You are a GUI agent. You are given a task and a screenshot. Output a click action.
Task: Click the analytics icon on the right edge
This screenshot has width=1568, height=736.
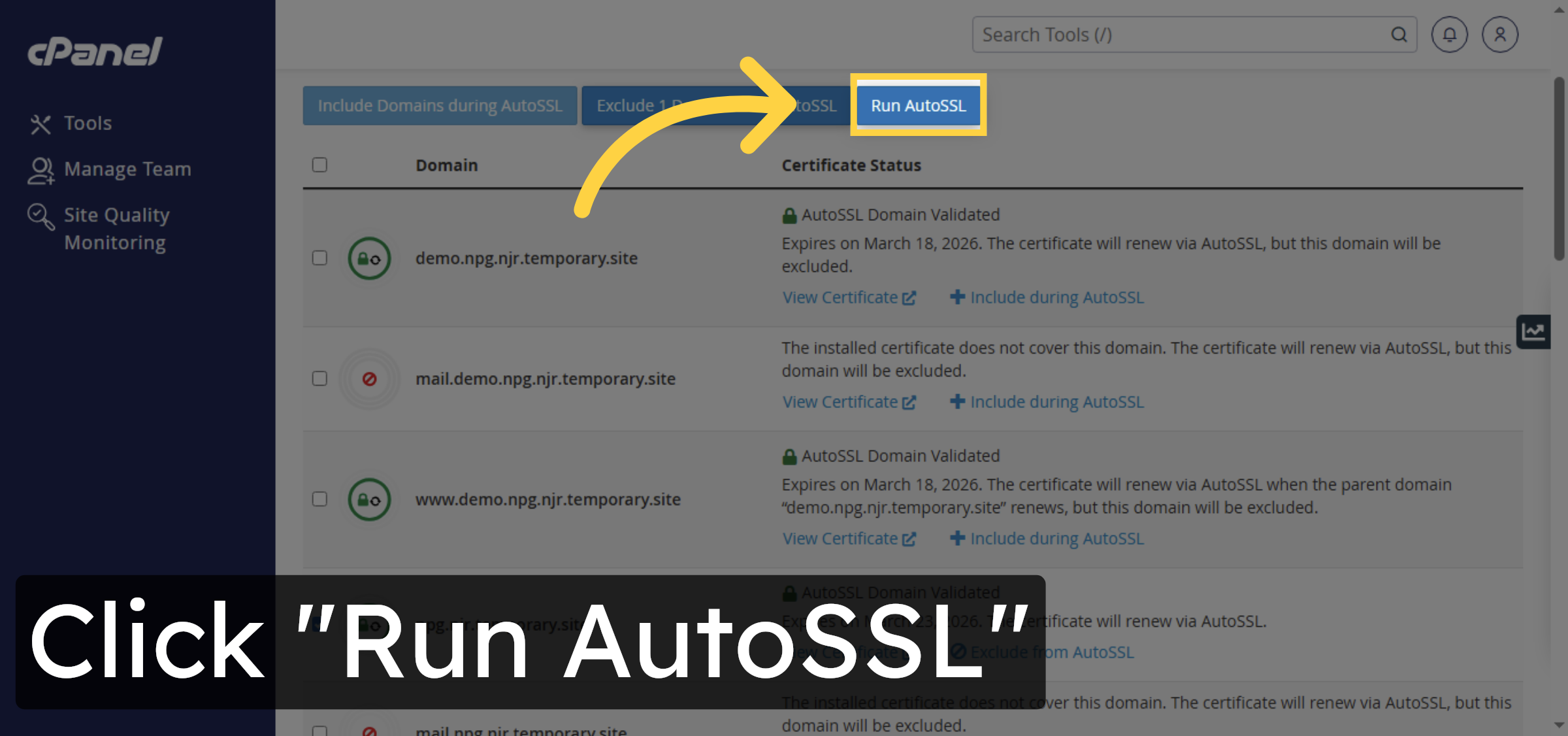[1534, 331]
